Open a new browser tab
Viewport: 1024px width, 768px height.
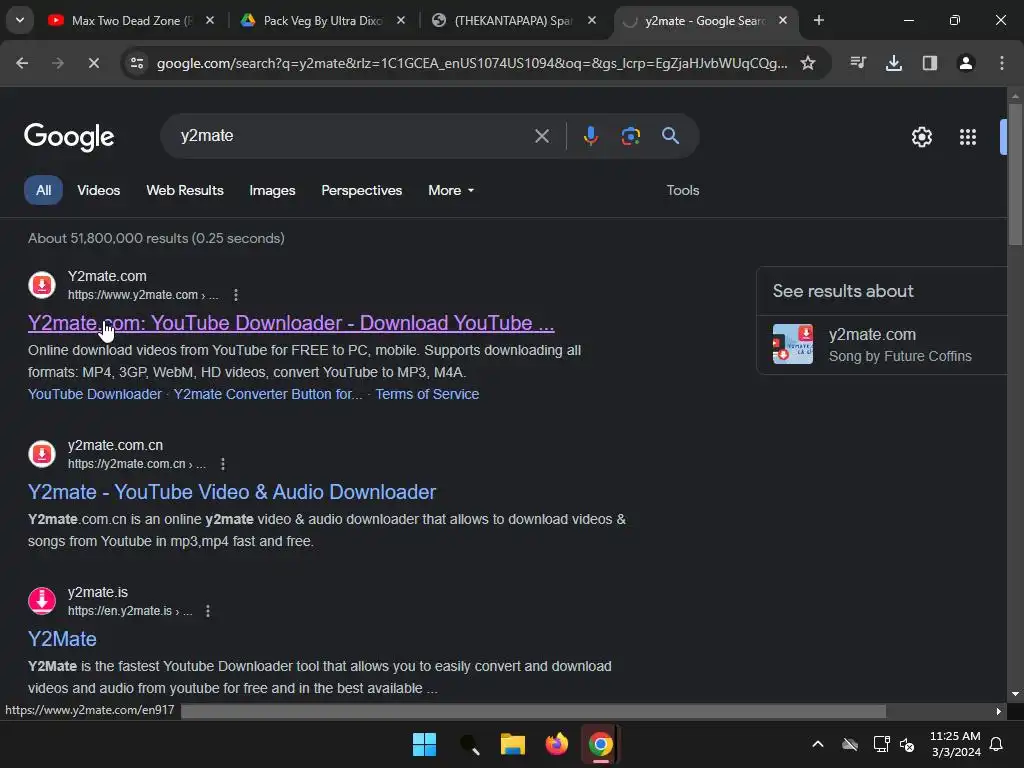(x=818, y=21)
